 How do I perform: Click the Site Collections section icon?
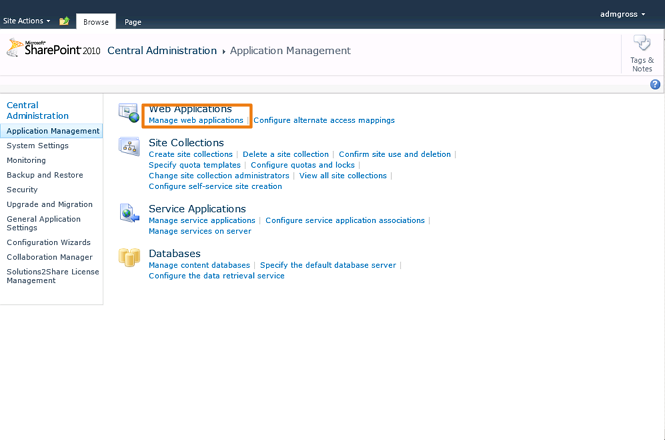(x=129, y=146)
